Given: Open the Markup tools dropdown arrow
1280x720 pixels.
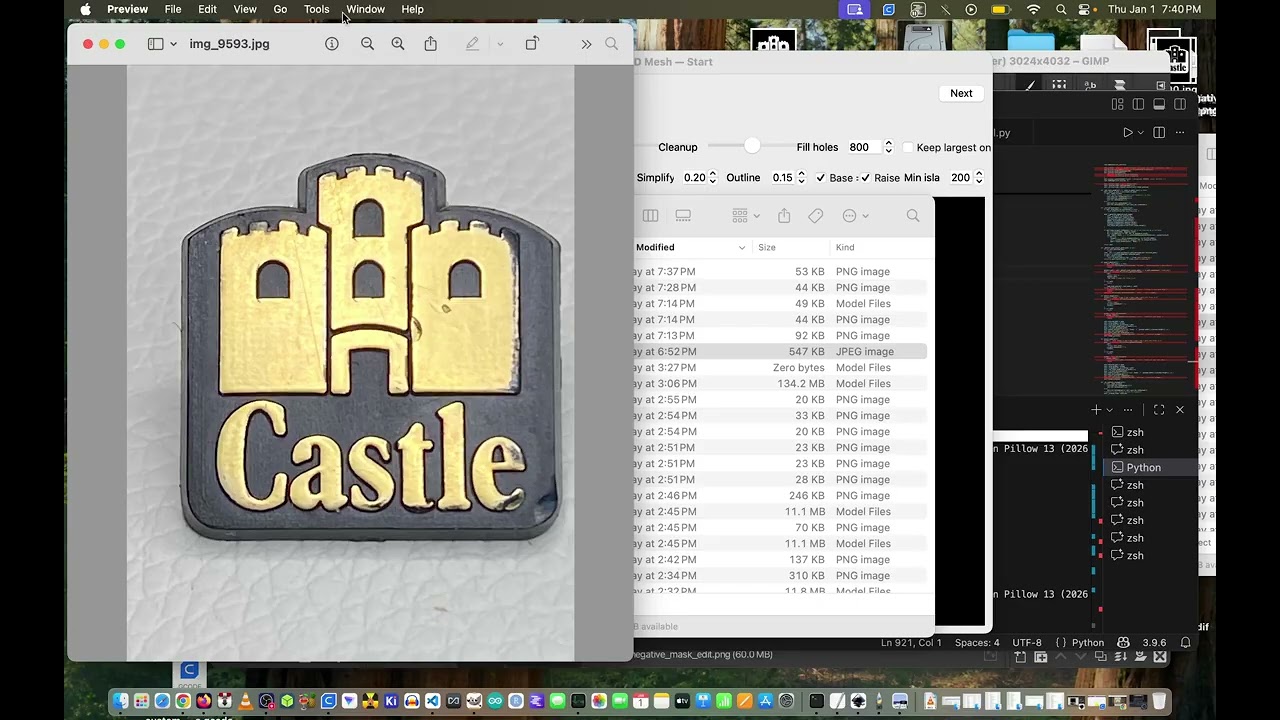Looking at the screenshot, I should (500, 44).
